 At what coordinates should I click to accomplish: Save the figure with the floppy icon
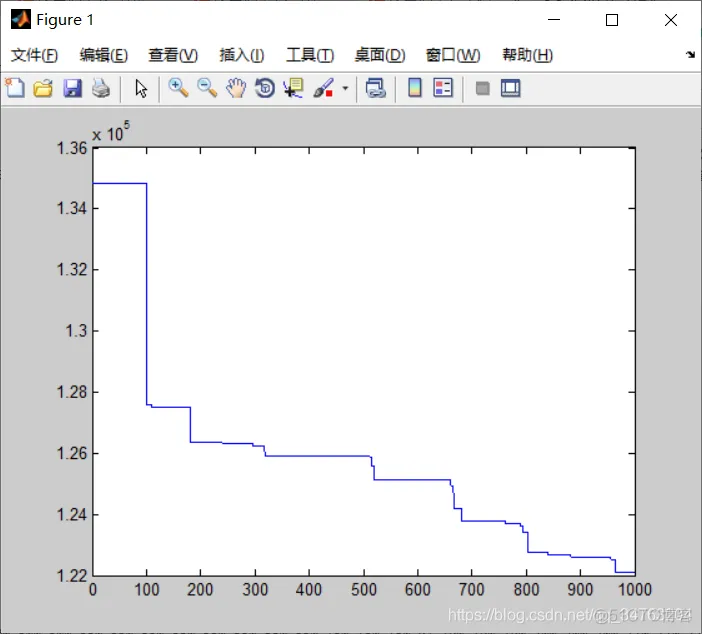click(x=73, y=88)
